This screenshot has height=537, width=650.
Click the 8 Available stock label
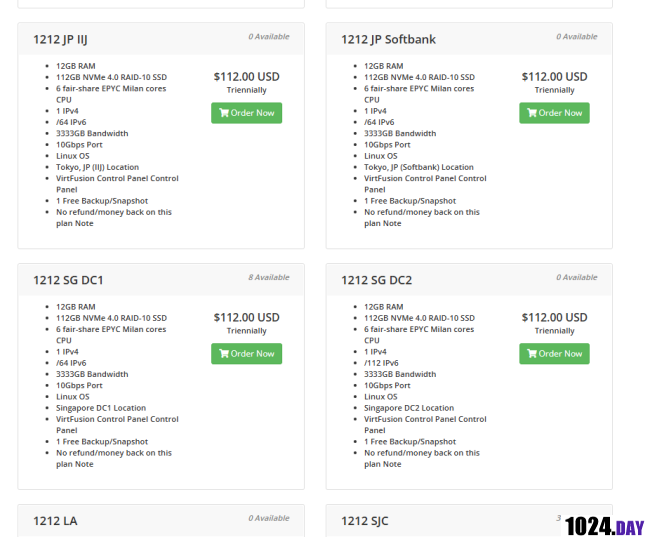268,277
